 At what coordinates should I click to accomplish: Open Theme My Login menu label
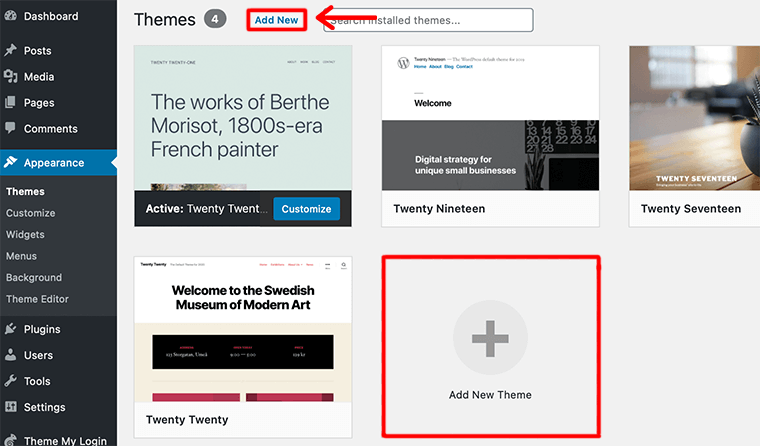65,441
